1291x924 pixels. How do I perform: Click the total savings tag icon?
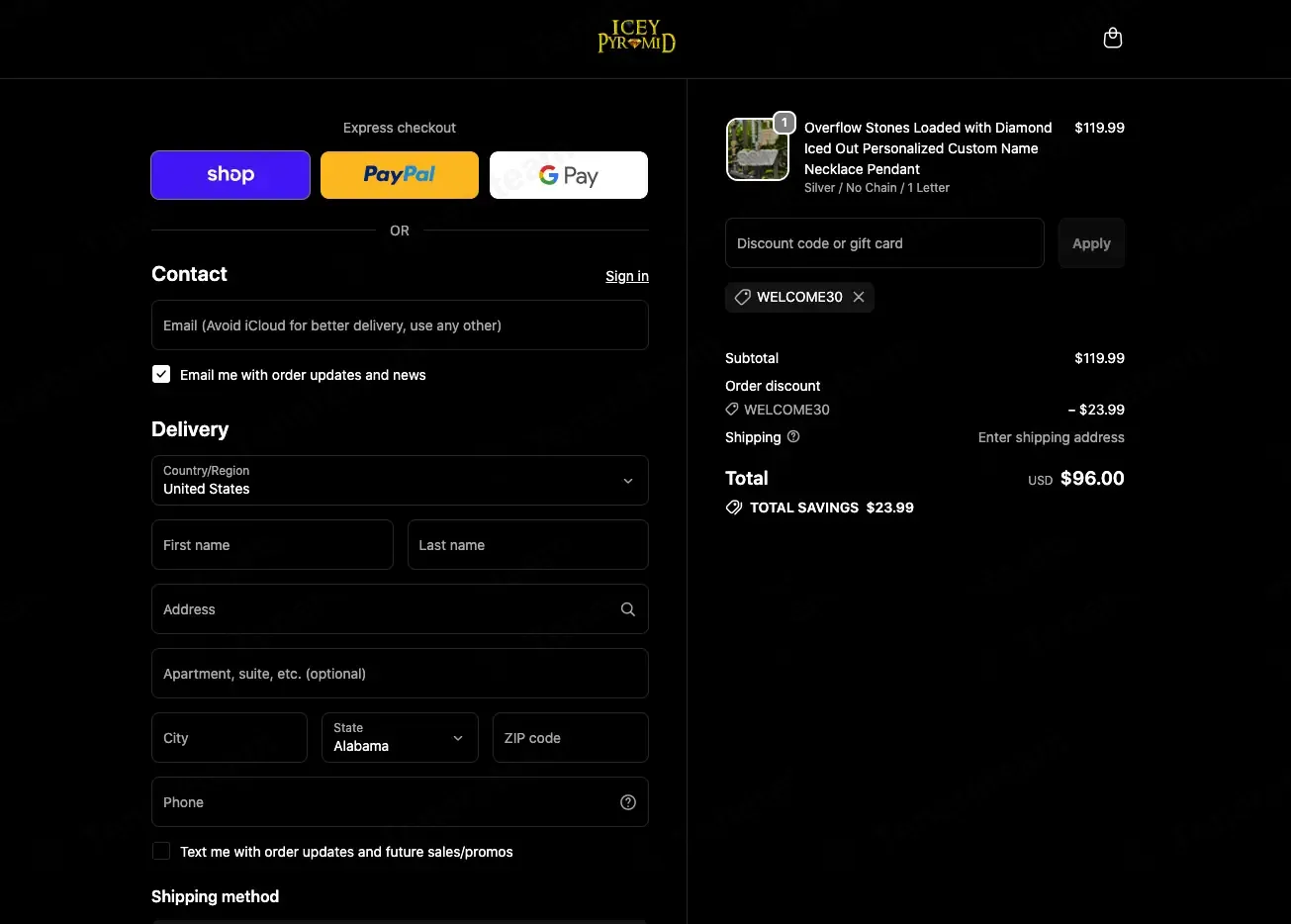click(734, 508)
